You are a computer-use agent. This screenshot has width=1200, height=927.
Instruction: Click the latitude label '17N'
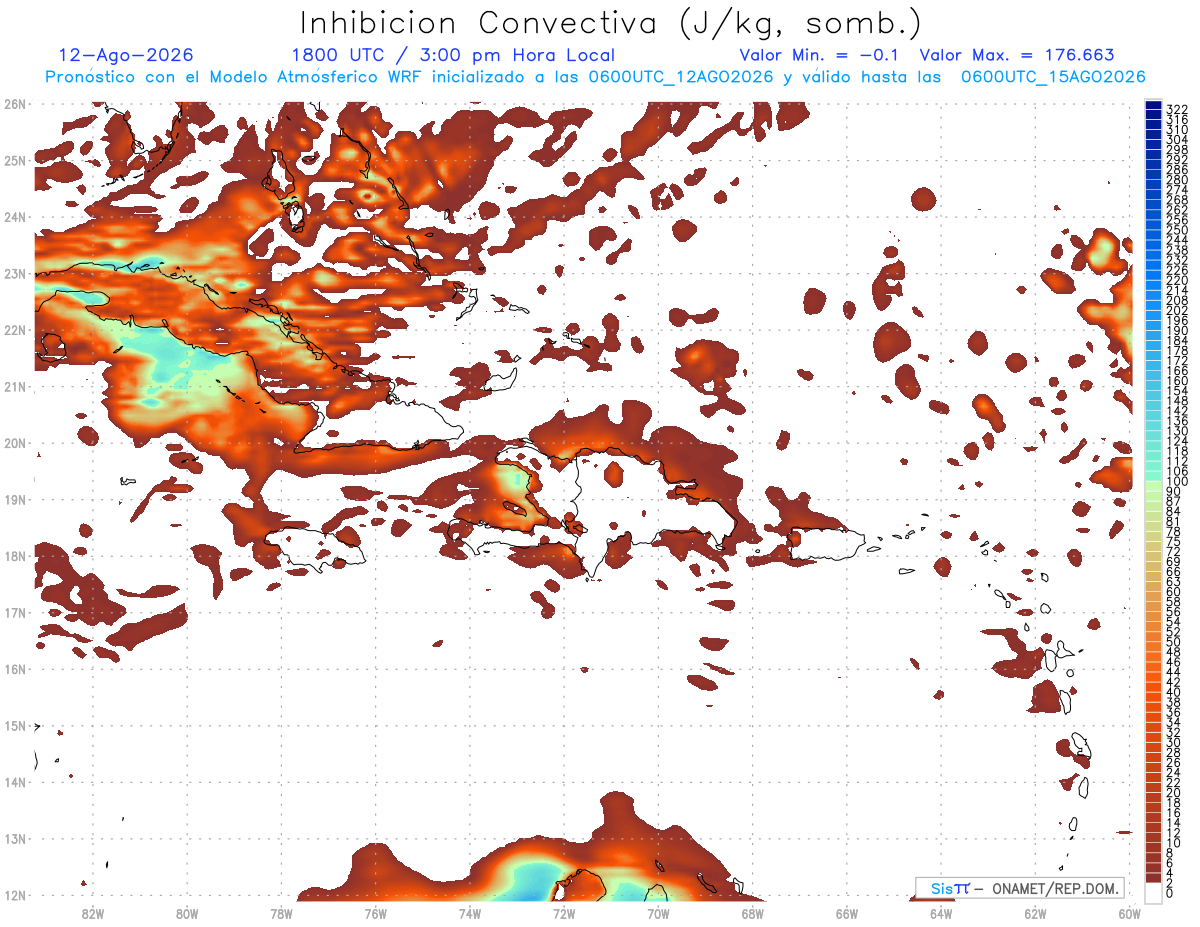pos(15,612)
